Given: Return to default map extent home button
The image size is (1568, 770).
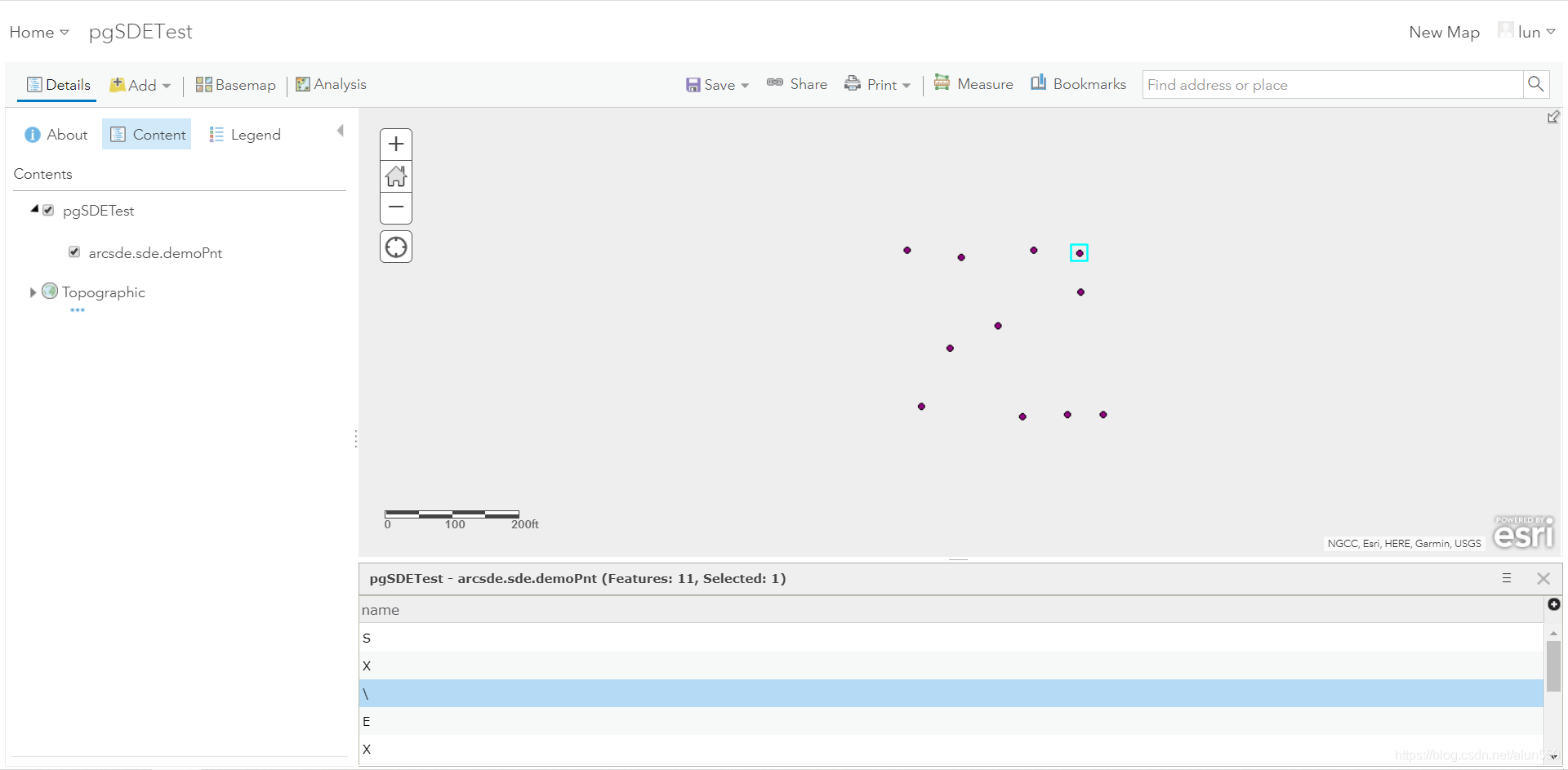Looking at the screenshot, I should pos(396,176).
